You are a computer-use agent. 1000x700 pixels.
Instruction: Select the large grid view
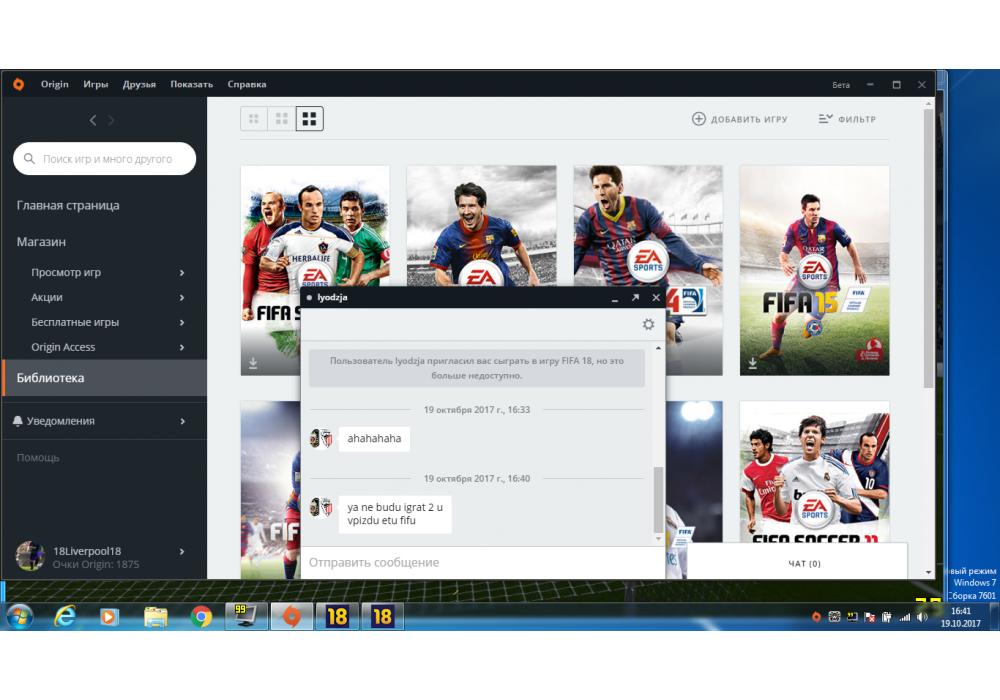(309, 119)
